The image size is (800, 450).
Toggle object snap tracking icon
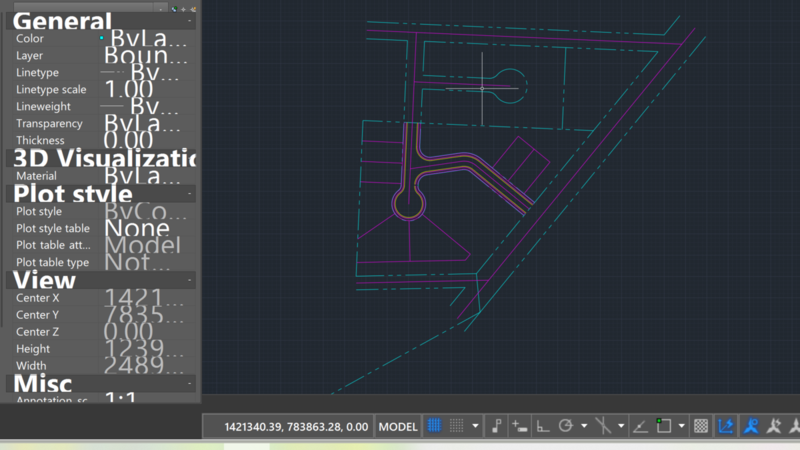click(x=640, y=426)
